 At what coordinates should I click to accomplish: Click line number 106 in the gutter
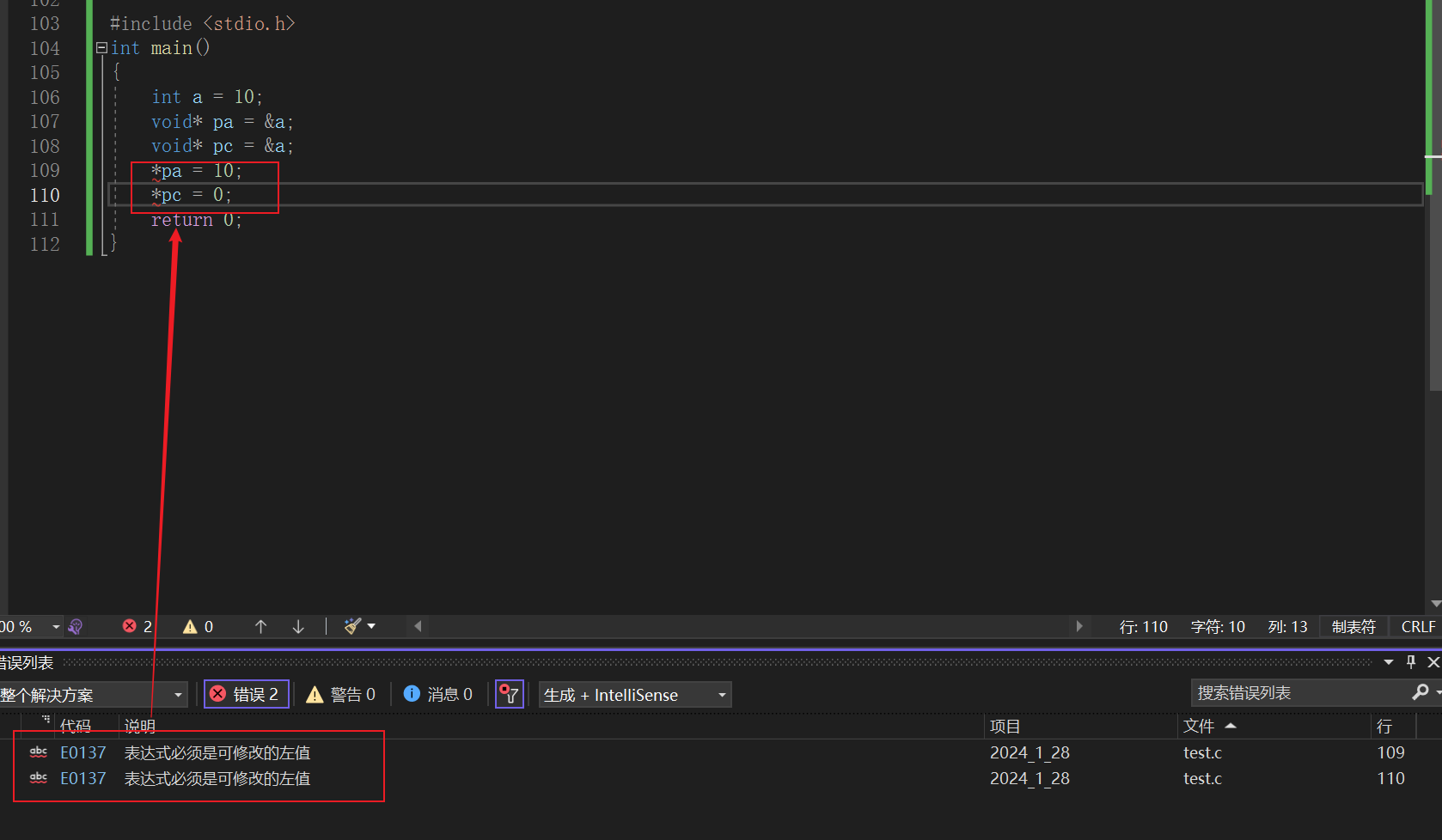coord(45,97)
